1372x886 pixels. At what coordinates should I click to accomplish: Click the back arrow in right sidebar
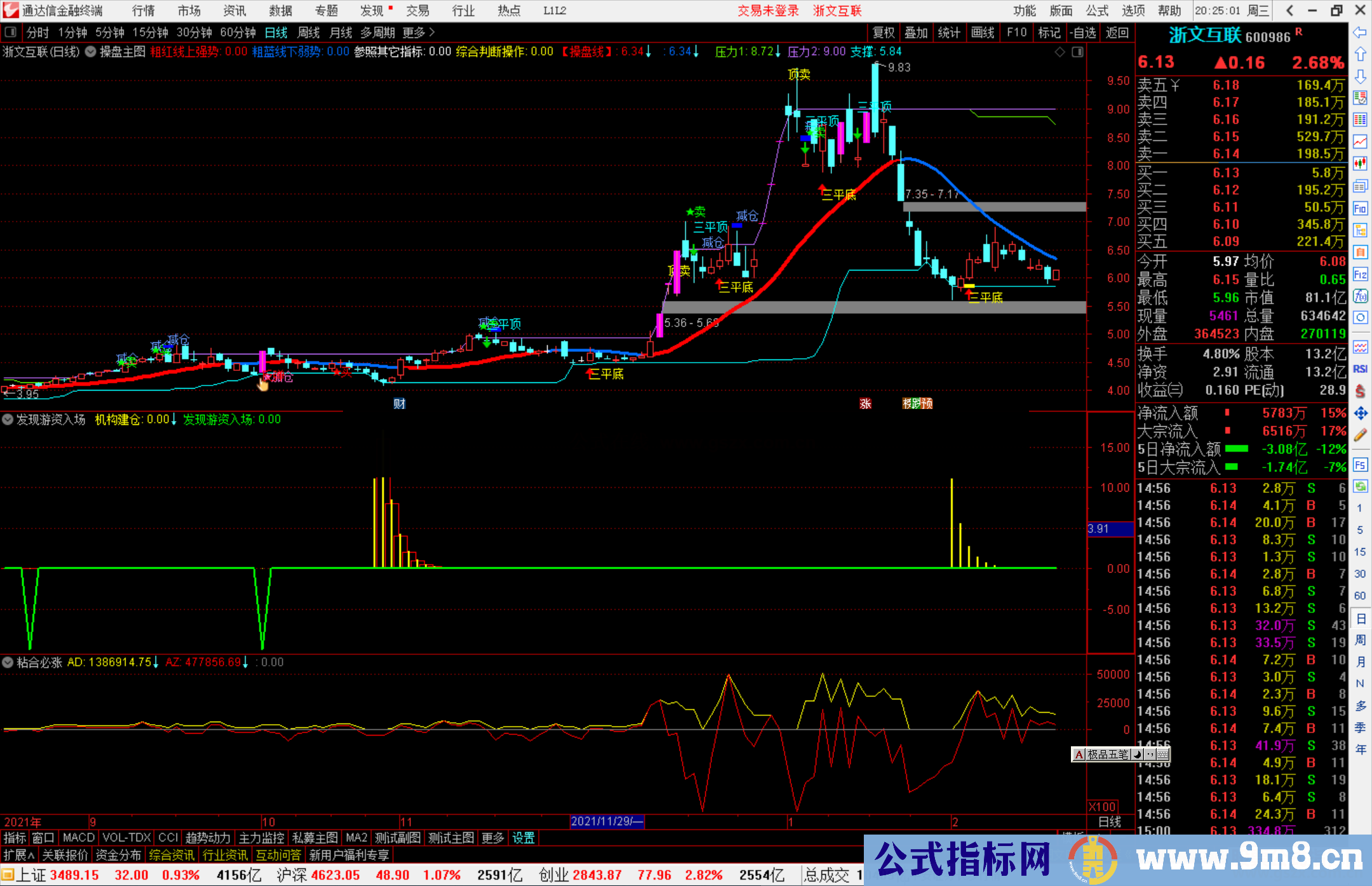point(1360,32)
